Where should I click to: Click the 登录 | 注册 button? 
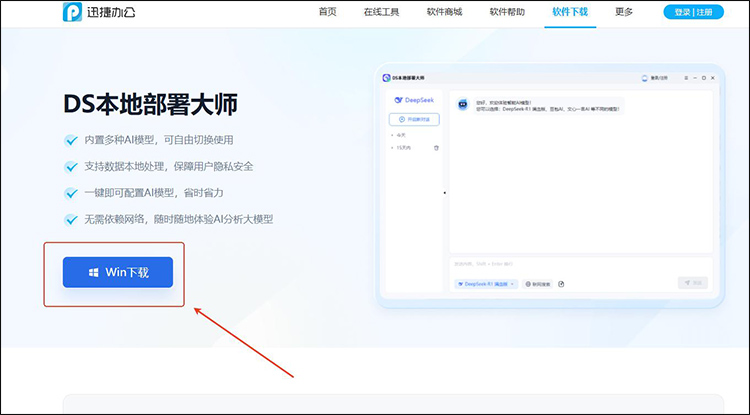(694, 12)
